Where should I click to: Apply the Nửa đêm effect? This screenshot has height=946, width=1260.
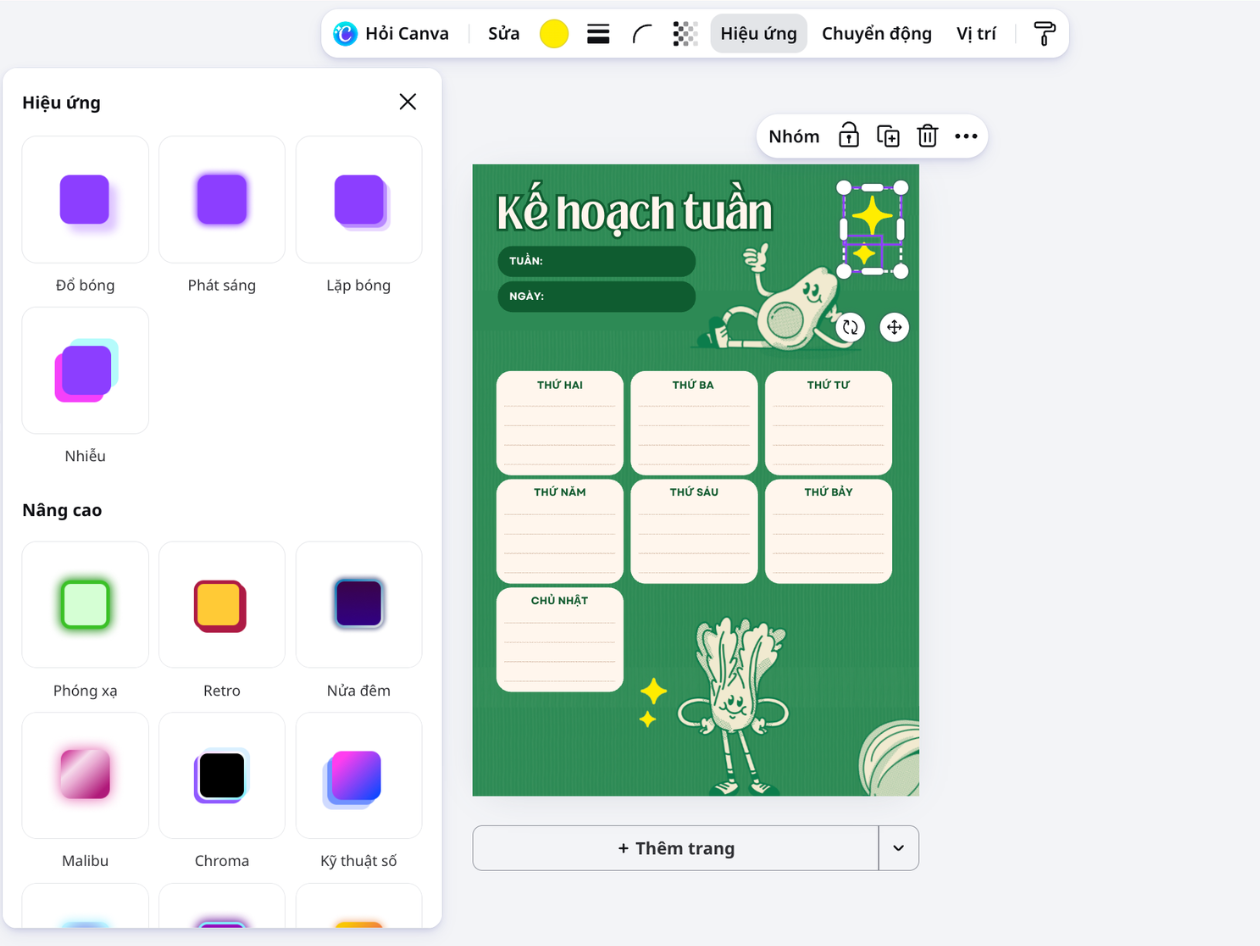[359, 605]
